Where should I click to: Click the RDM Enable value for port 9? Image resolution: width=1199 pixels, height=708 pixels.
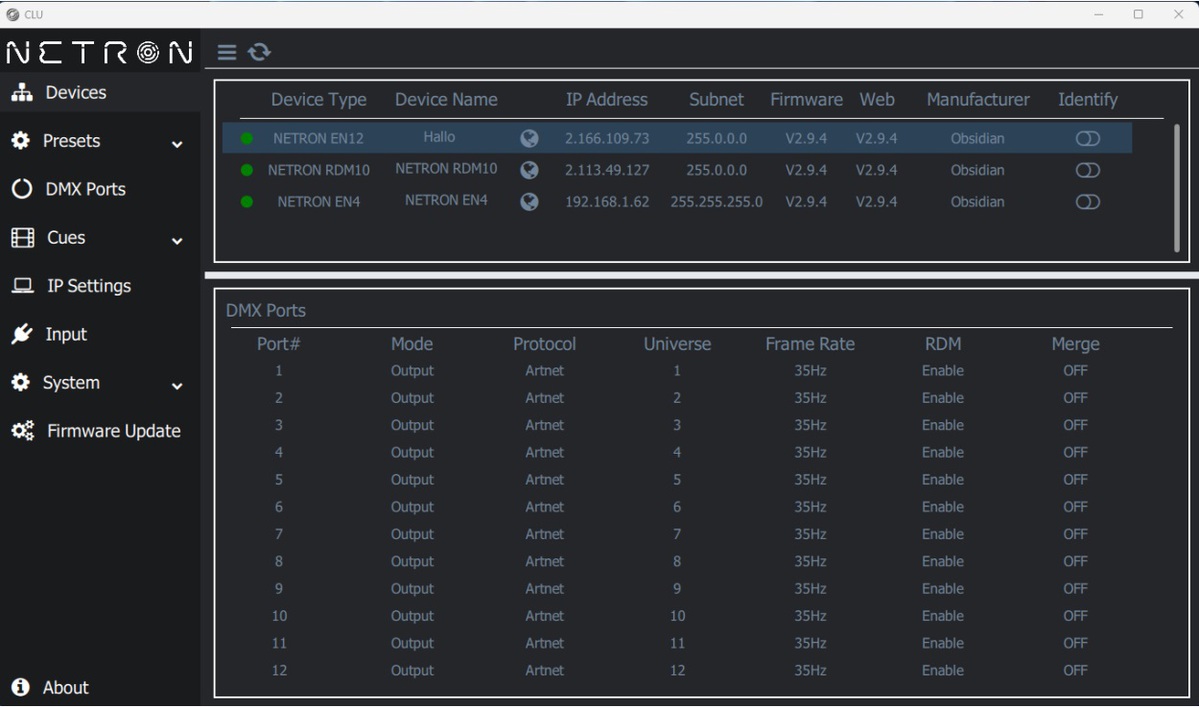tap(943, 589)
